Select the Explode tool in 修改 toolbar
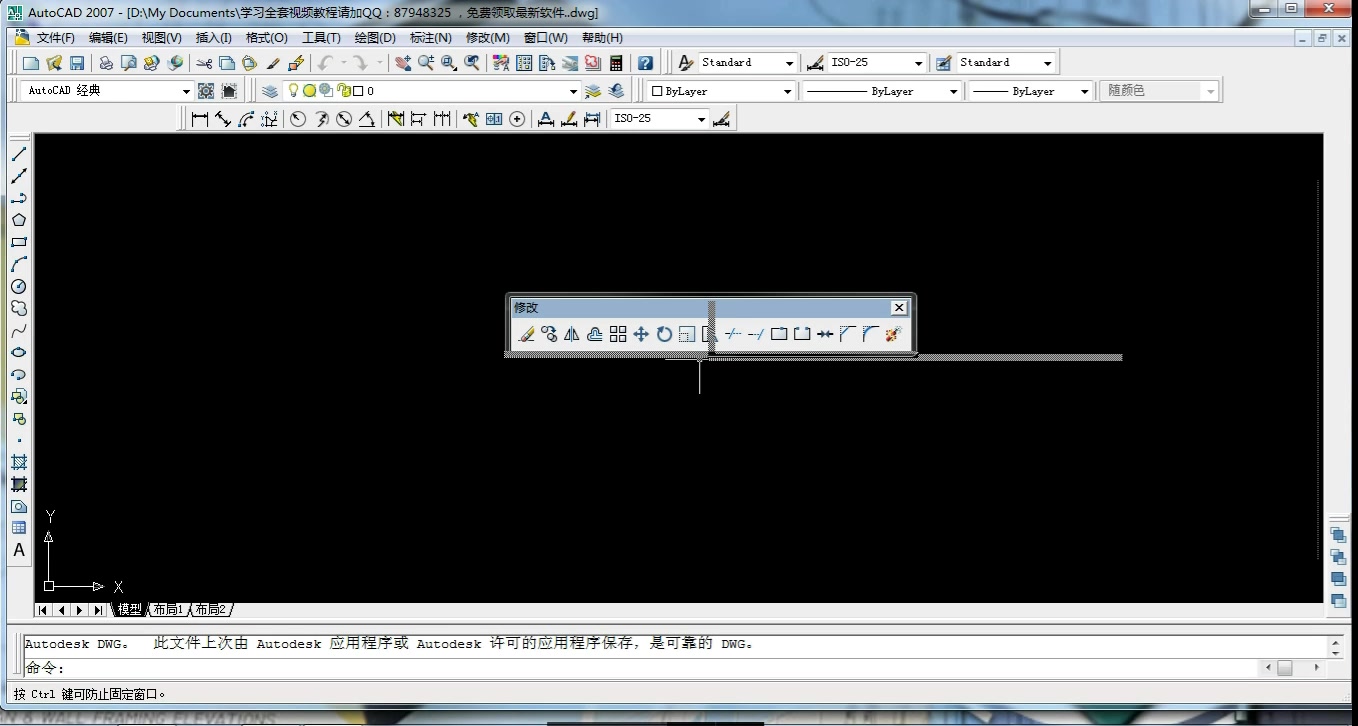The height and width of the screenshot is (726, 1358). pyautogui.click(x=893, y=335)
